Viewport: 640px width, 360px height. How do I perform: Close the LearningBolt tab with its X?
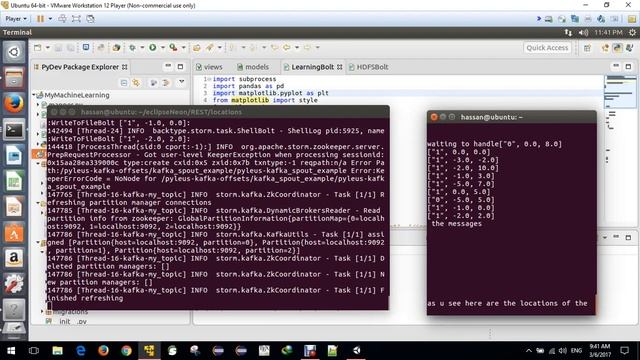coord(340,67)
